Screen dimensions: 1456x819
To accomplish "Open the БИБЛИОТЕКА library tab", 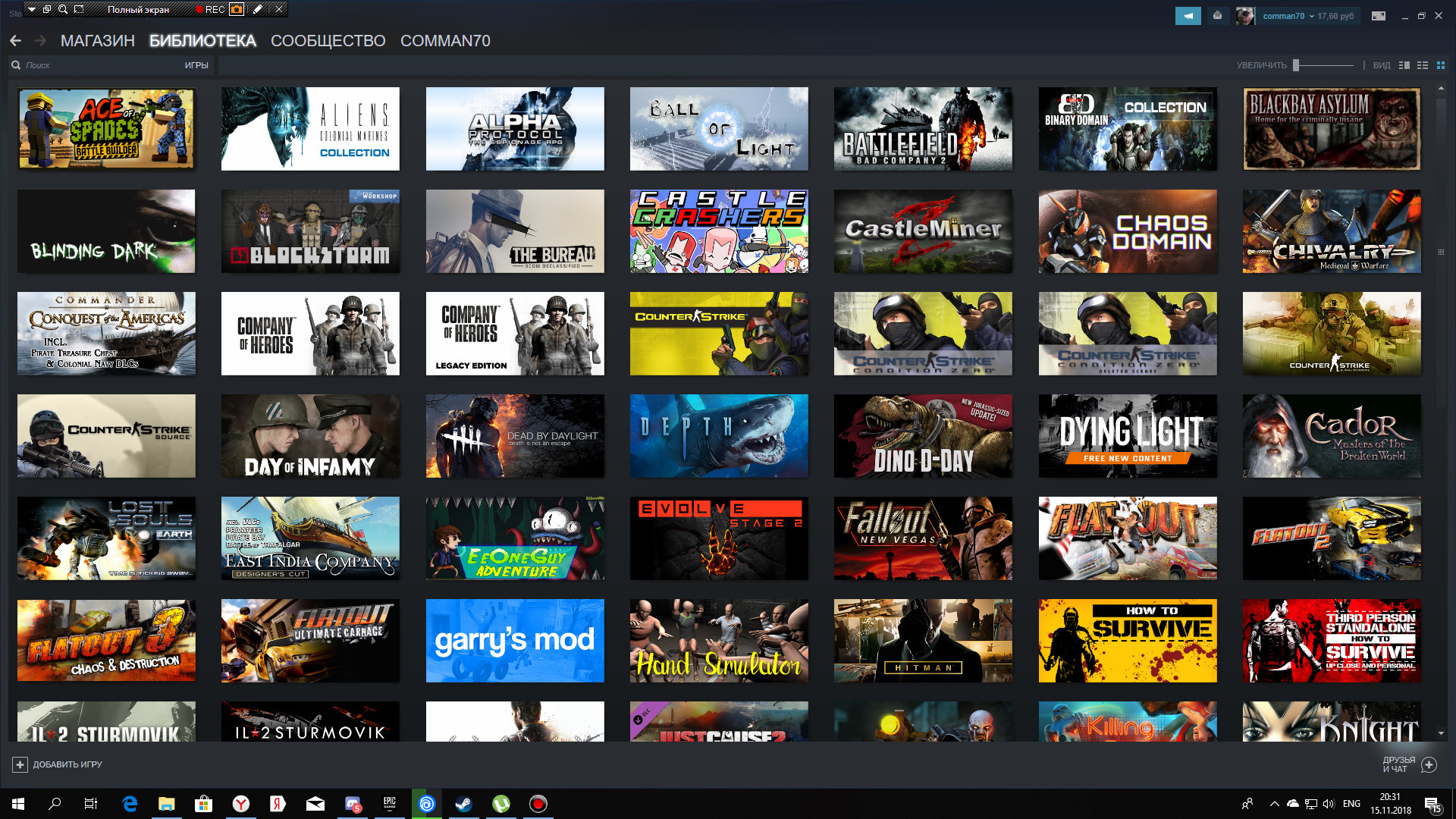I will tap(202, 41).
